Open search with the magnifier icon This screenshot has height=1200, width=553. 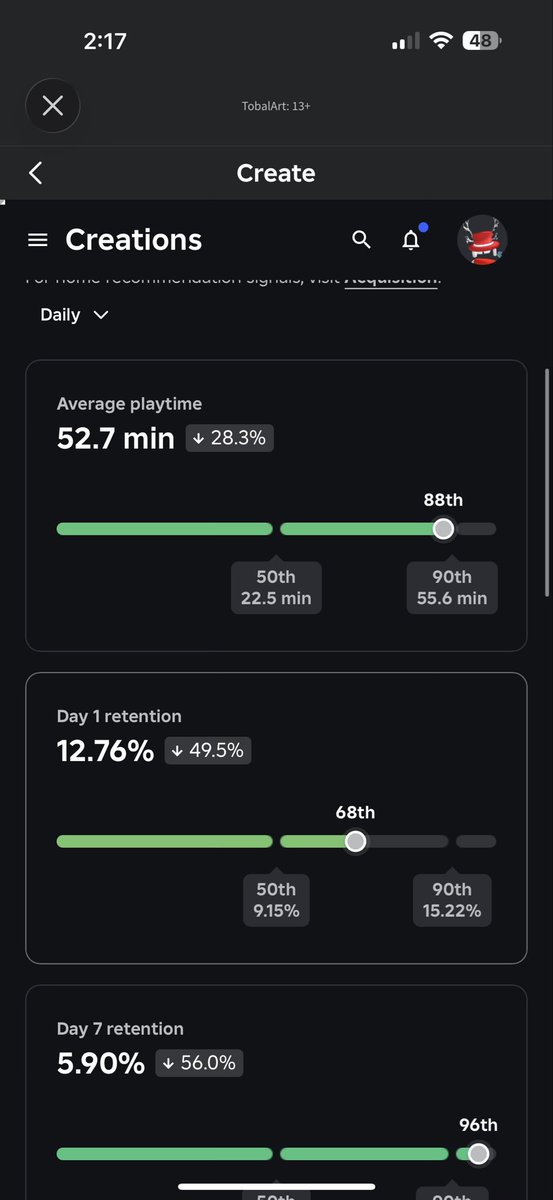click(362, 240)
